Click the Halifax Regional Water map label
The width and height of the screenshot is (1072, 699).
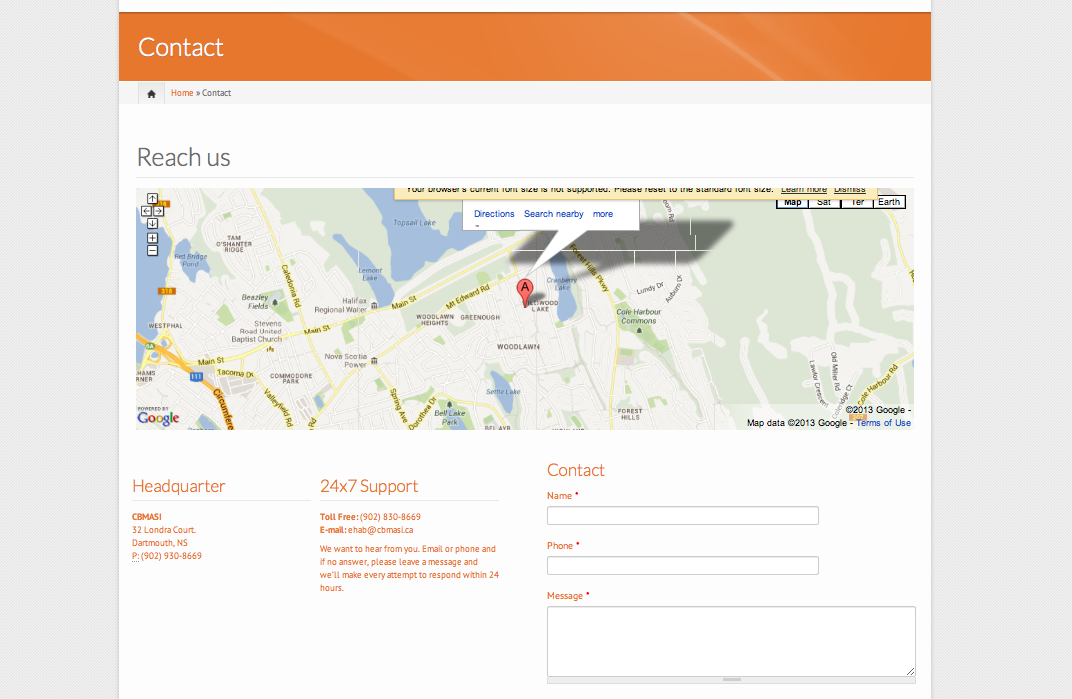click(340, 305)
